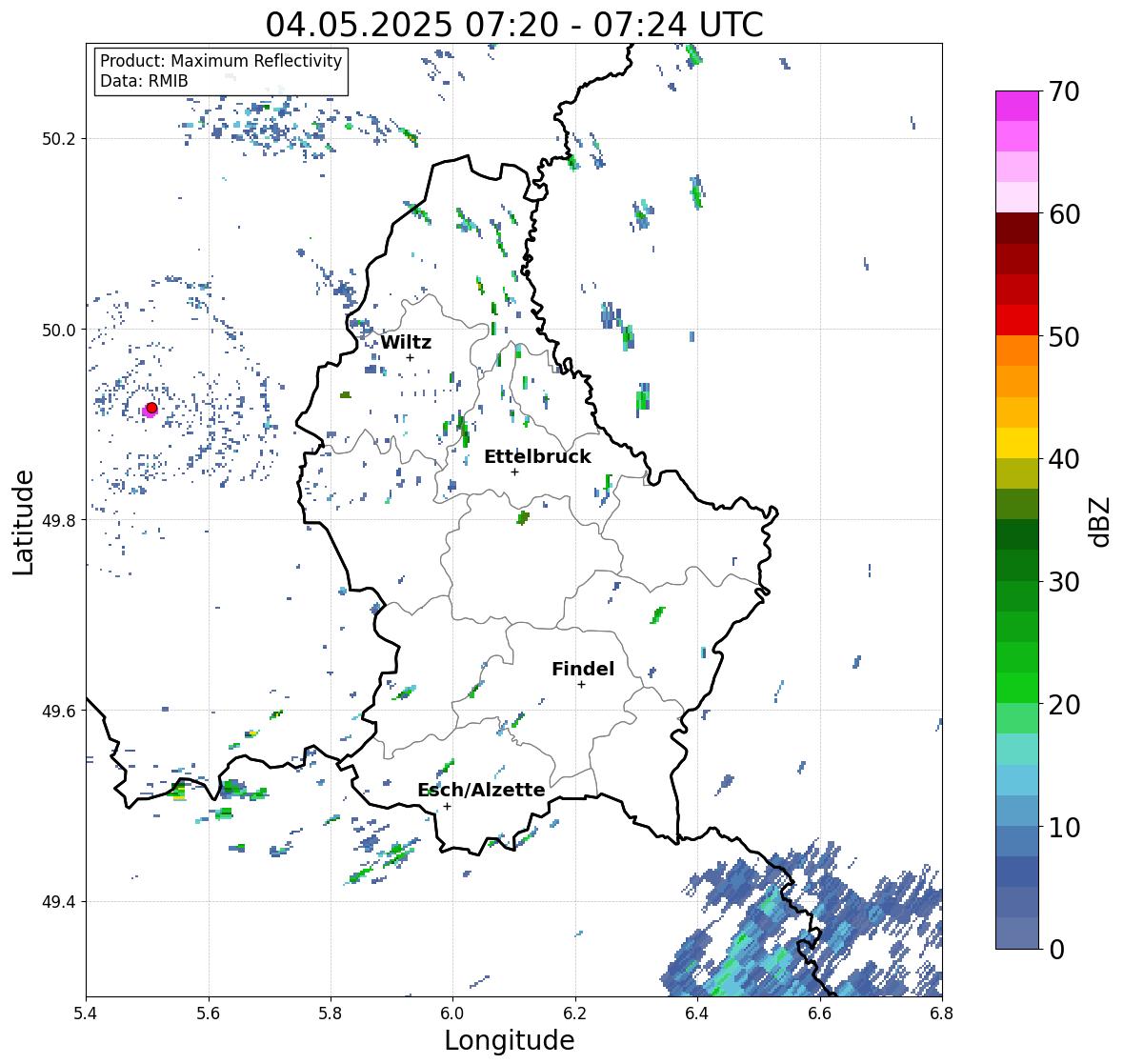Click the cross marker below Findel
1123x1064 pixels.
[x=581, y=685]
